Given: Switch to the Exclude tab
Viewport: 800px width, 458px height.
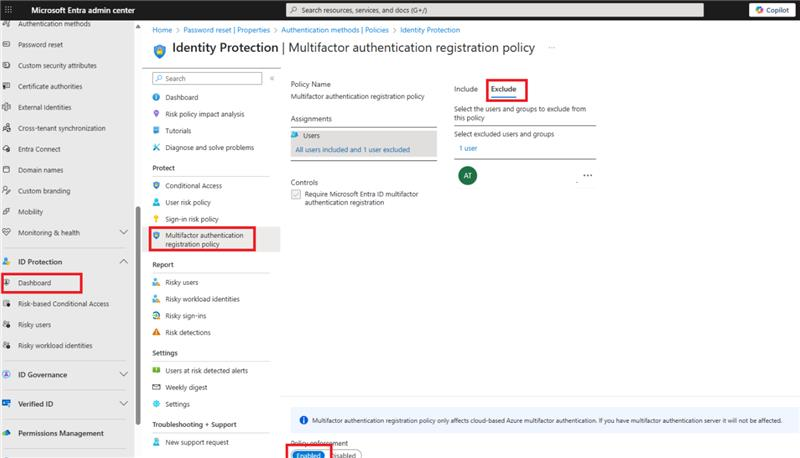Looking at the screenshot, I should pyautogui.click(x=504, y=89).
